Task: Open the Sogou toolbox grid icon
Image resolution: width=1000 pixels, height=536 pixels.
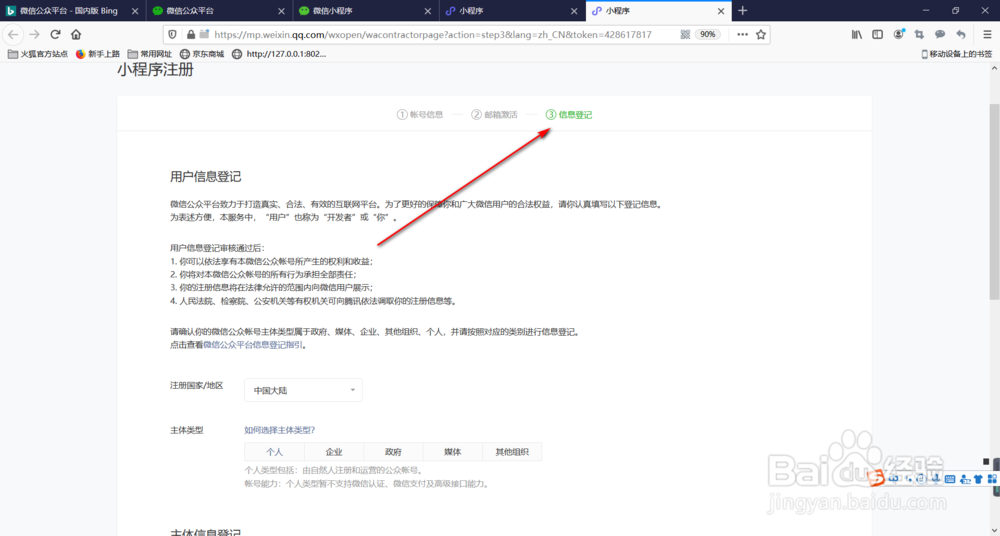Action: pyautogui.click(x=992, y=479)
